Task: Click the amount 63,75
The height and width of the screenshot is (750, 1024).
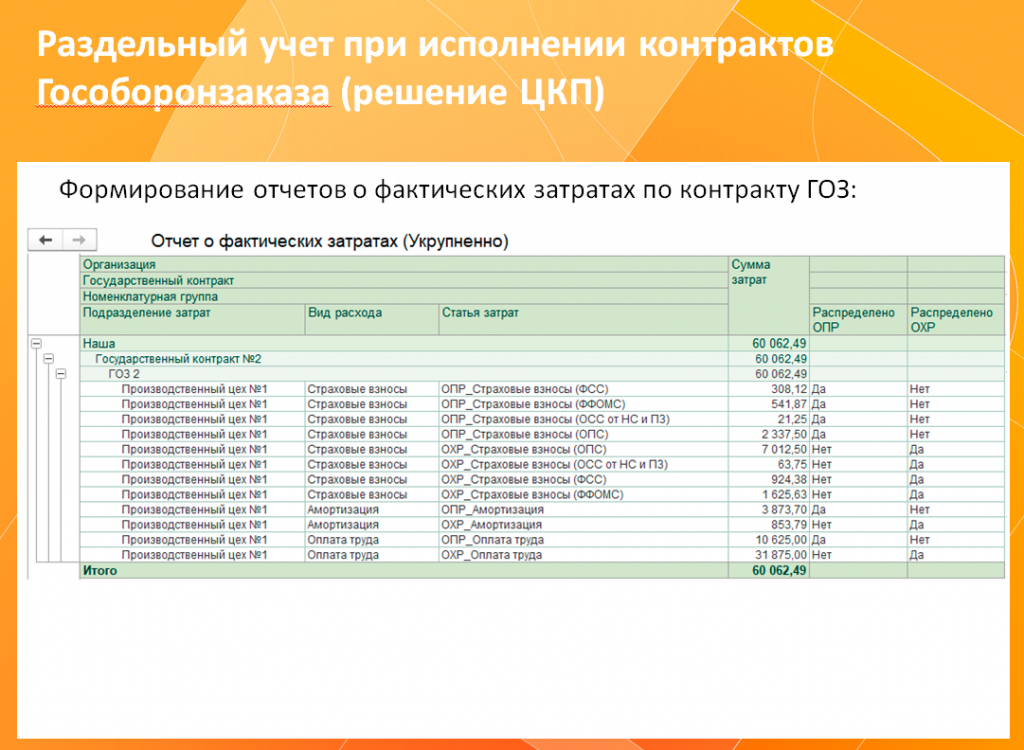Action: pyautogui.click(x=792, y=465)
